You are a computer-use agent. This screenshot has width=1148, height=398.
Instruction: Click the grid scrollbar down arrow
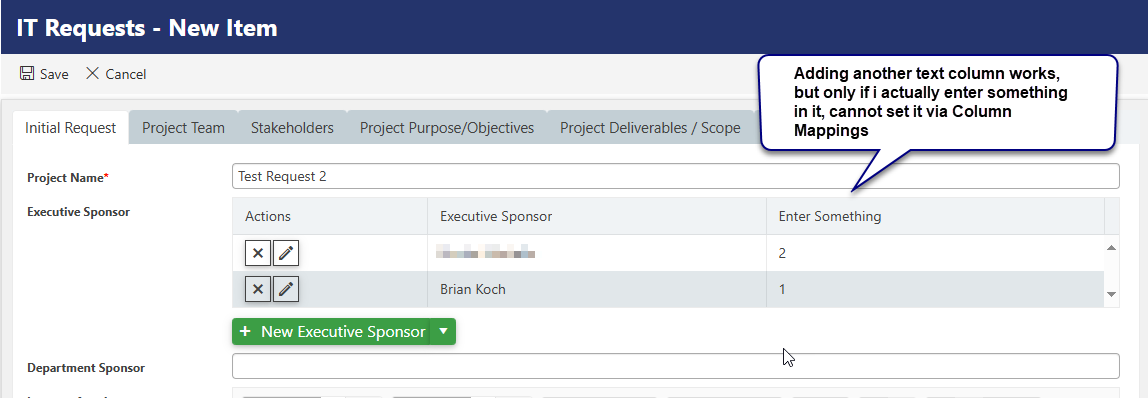tap(1111, 294)
